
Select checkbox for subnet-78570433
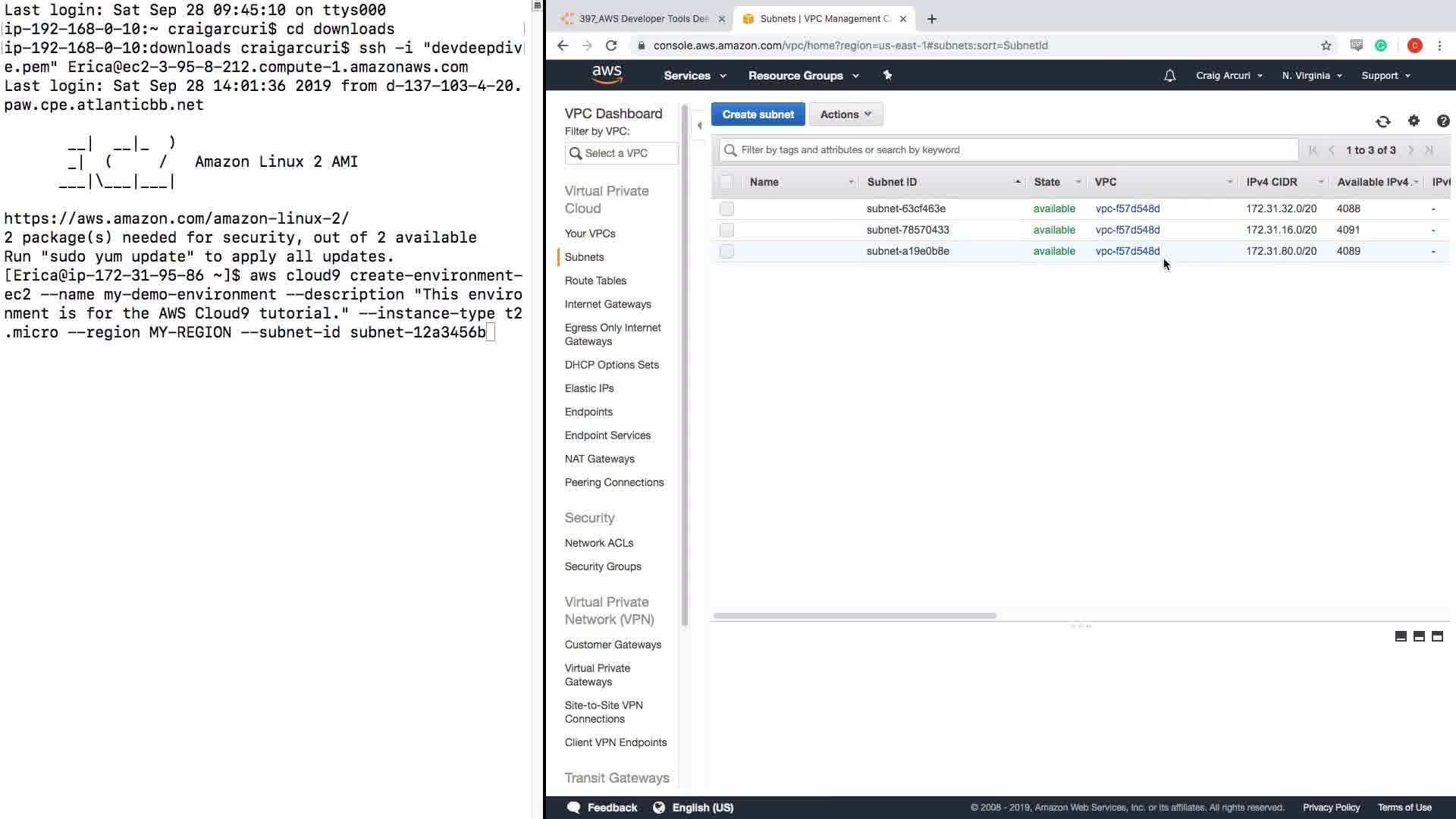click(726, 230)
